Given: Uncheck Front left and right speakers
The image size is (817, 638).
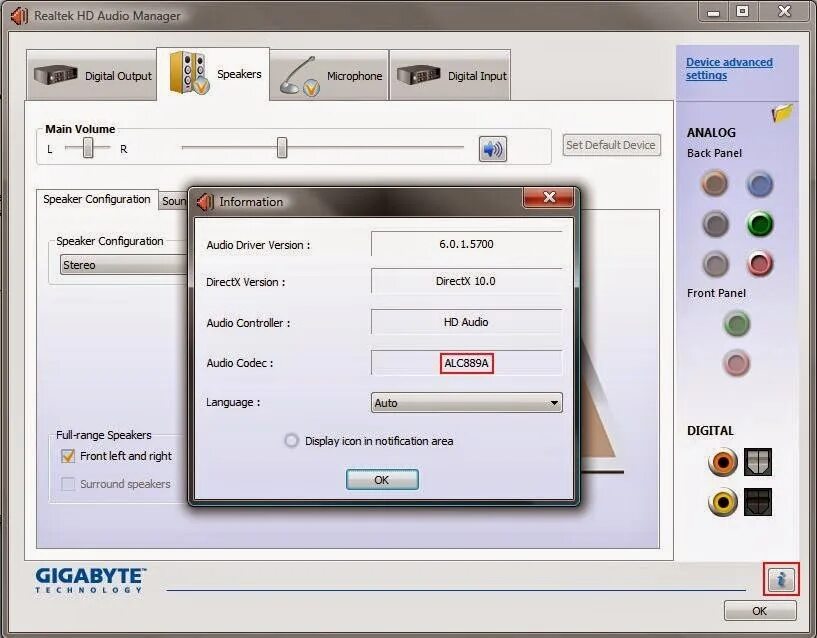Looking at the screenshot, I should coord(68,456).
